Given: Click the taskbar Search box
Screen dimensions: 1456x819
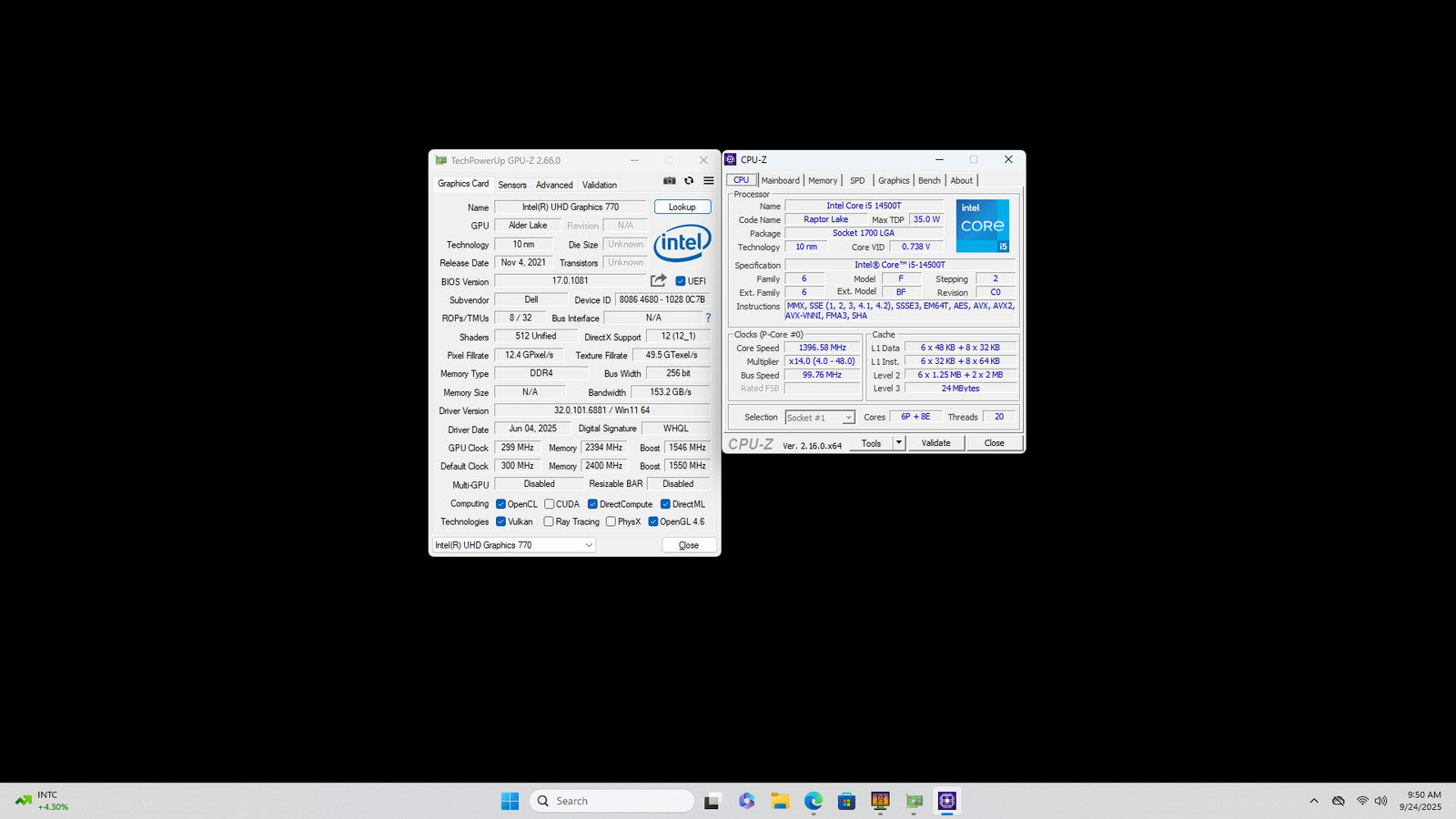Looking at the screenshot, I should [612, 801].
